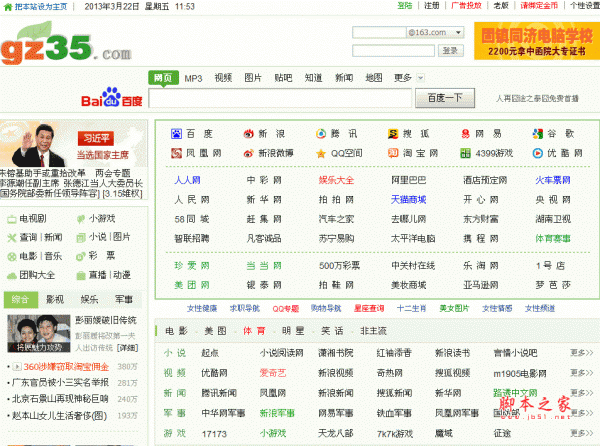The image size is (600, 446).
Task: Select the 视频 search tab
Action: point(223,78)
